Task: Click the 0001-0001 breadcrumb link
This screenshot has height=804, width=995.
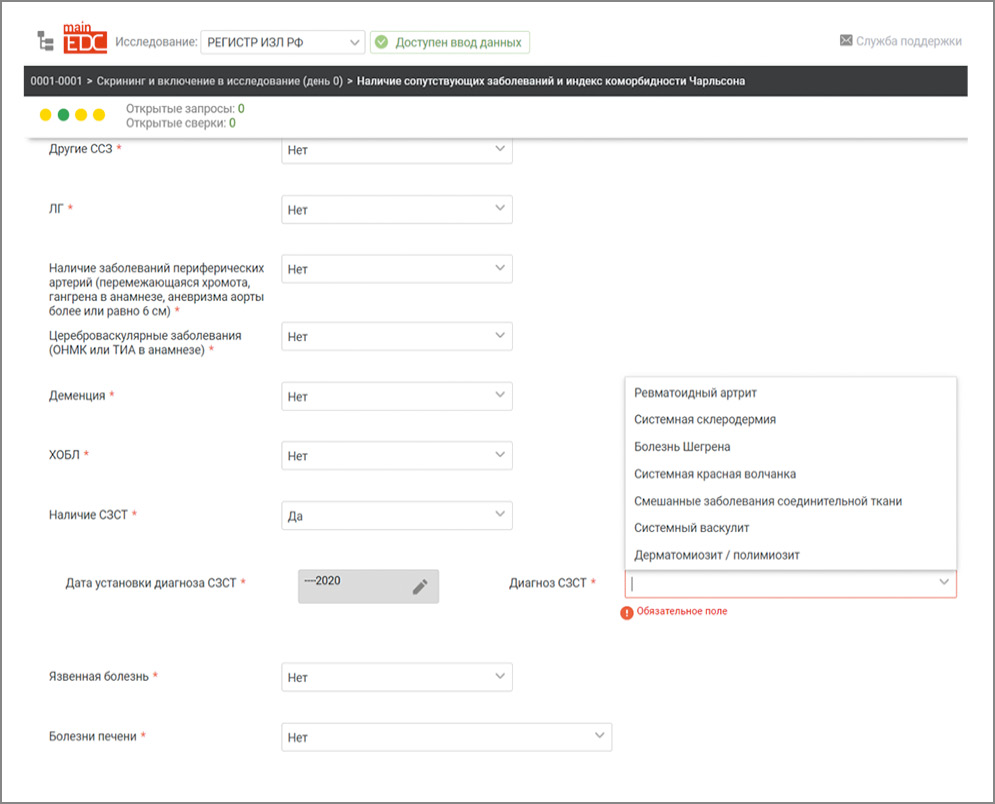Action: [55, 81]
